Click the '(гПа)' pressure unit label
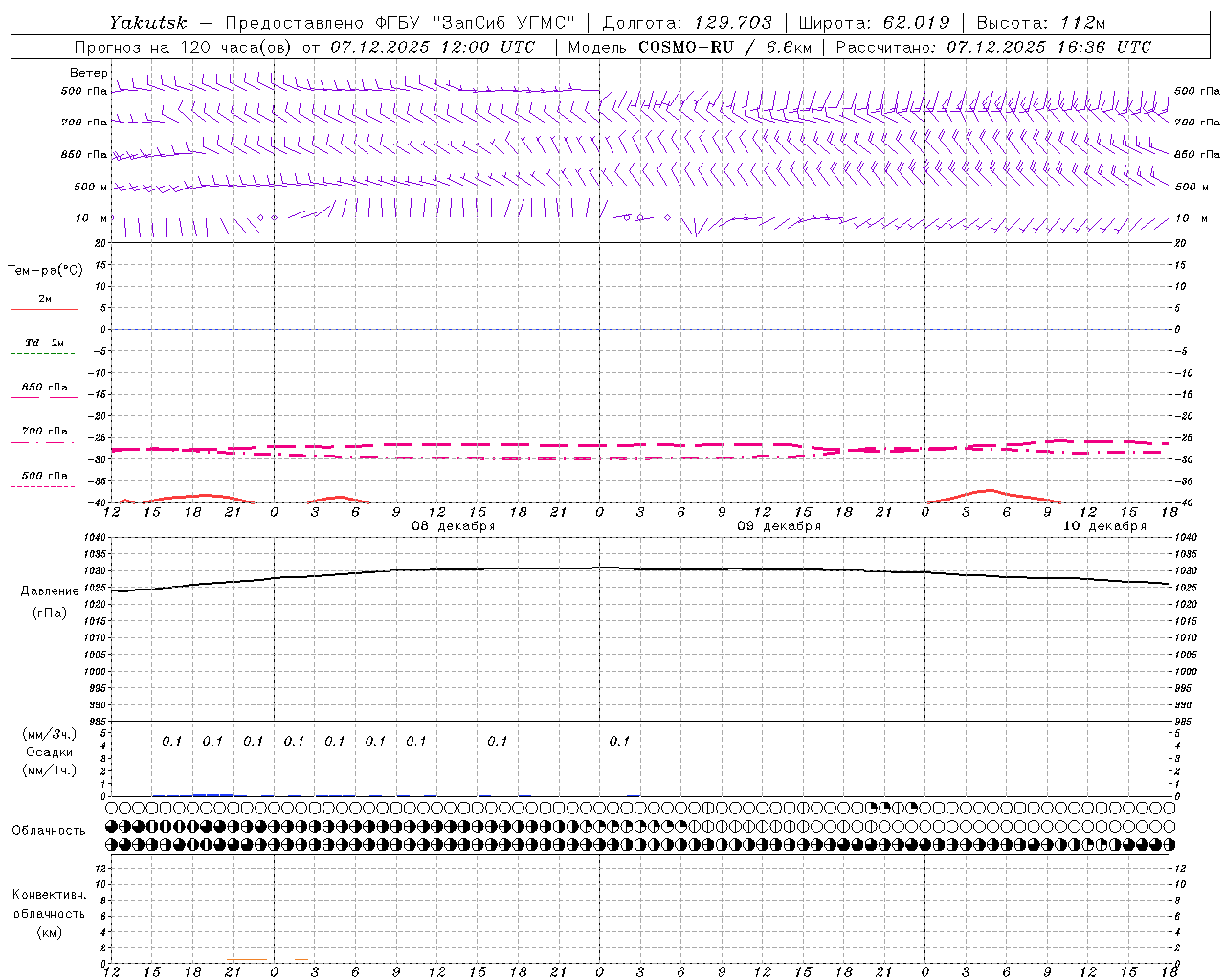Image resolution: width=1225 pixels, height=980 pixels. 50,613
